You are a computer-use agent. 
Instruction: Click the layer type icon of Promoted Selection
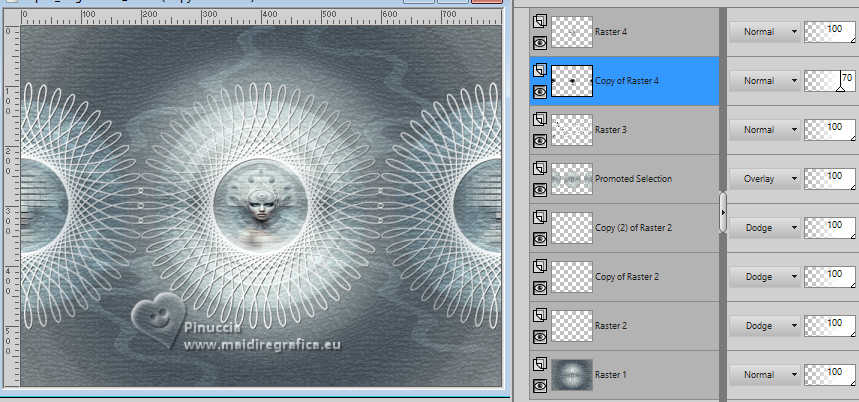[x=540, y=168]
